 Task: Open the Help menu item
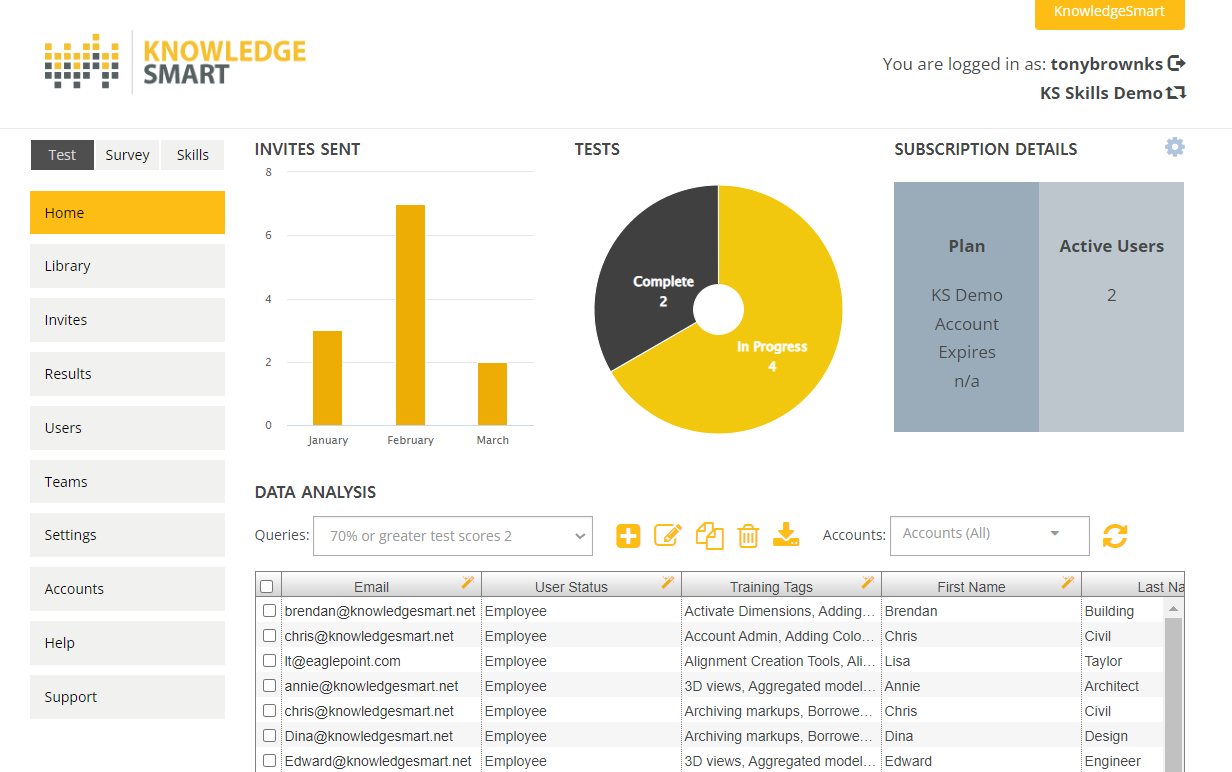(x=127, y=643)
